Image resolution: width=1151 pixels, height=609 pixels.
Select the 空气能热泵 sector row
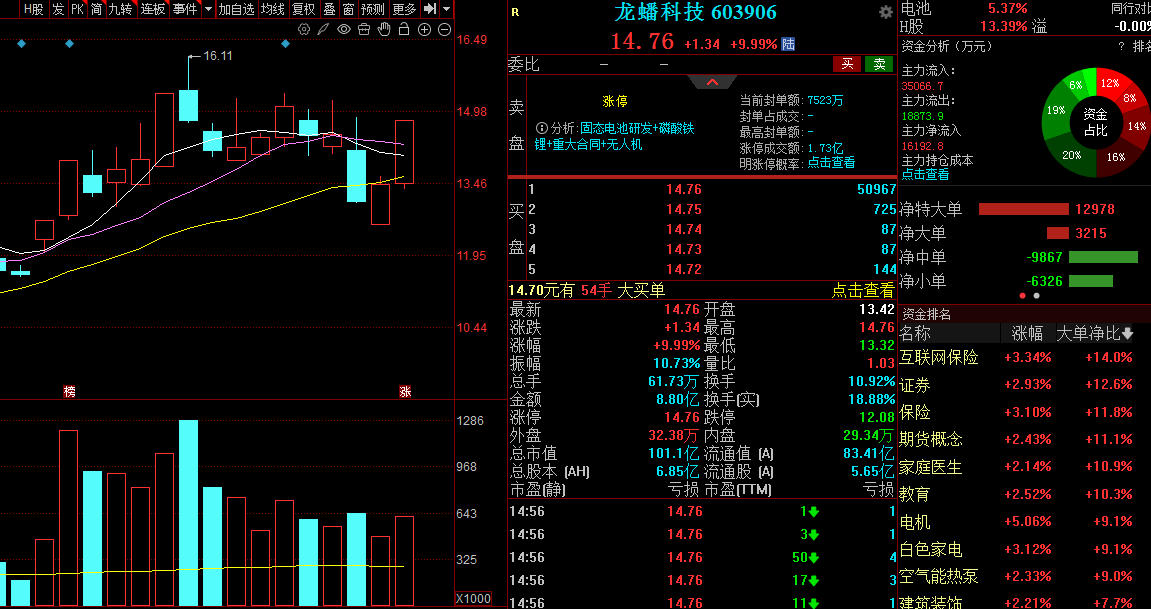(x=1025, y=576)
